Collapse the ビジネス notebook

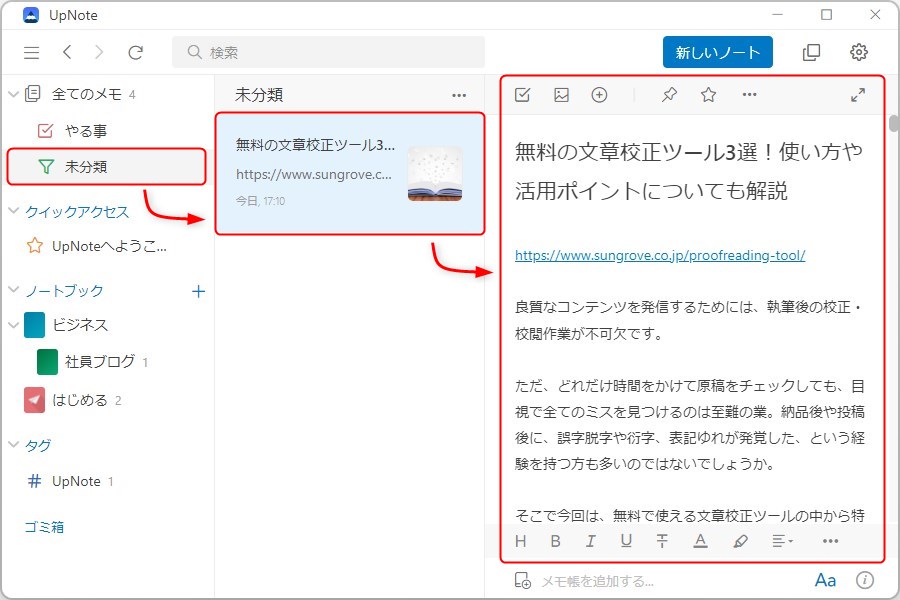(13, 325)
